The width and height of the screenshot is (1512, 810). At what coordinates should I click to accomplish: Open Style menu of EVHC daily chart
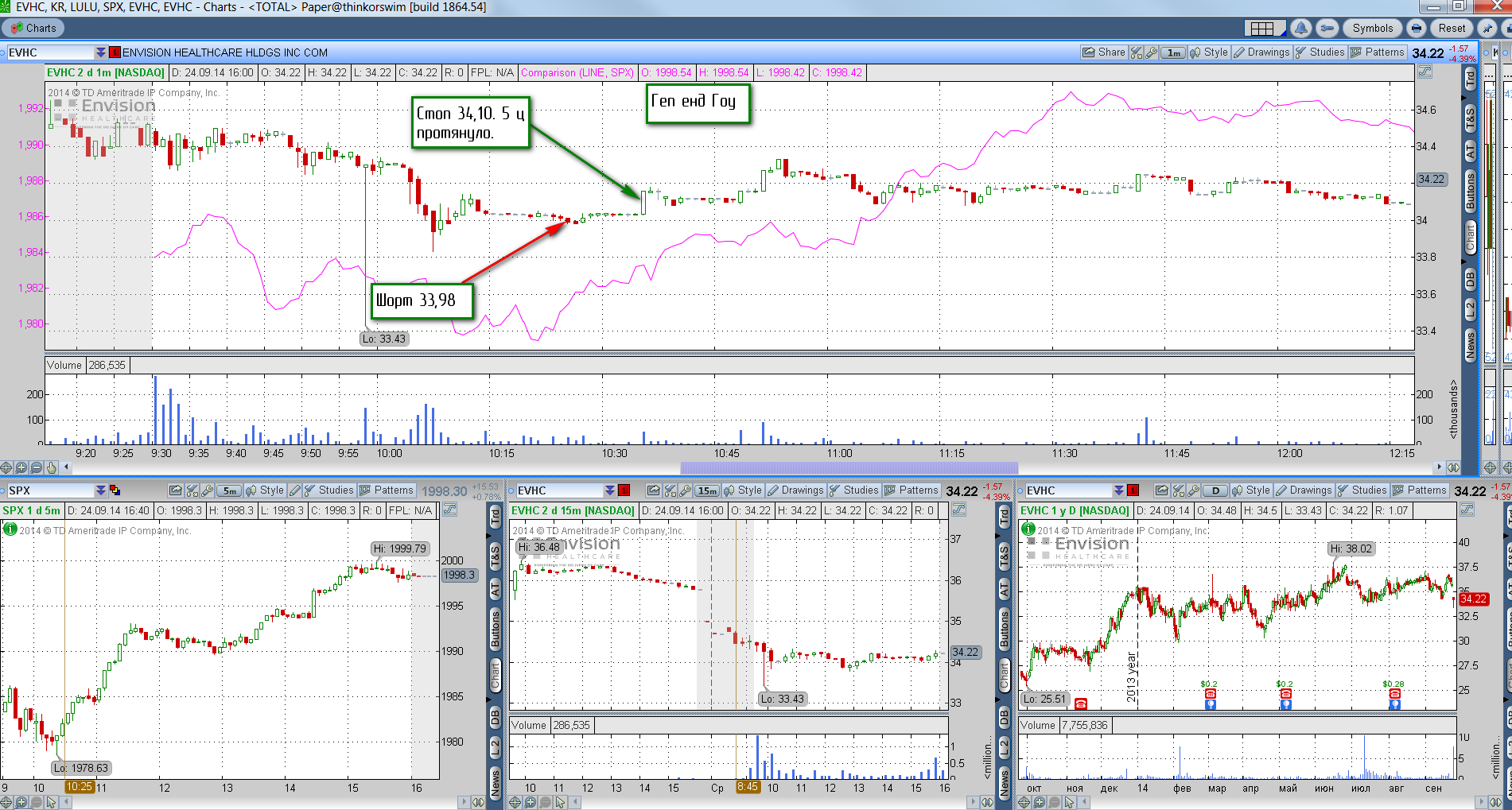(1250, 490)
